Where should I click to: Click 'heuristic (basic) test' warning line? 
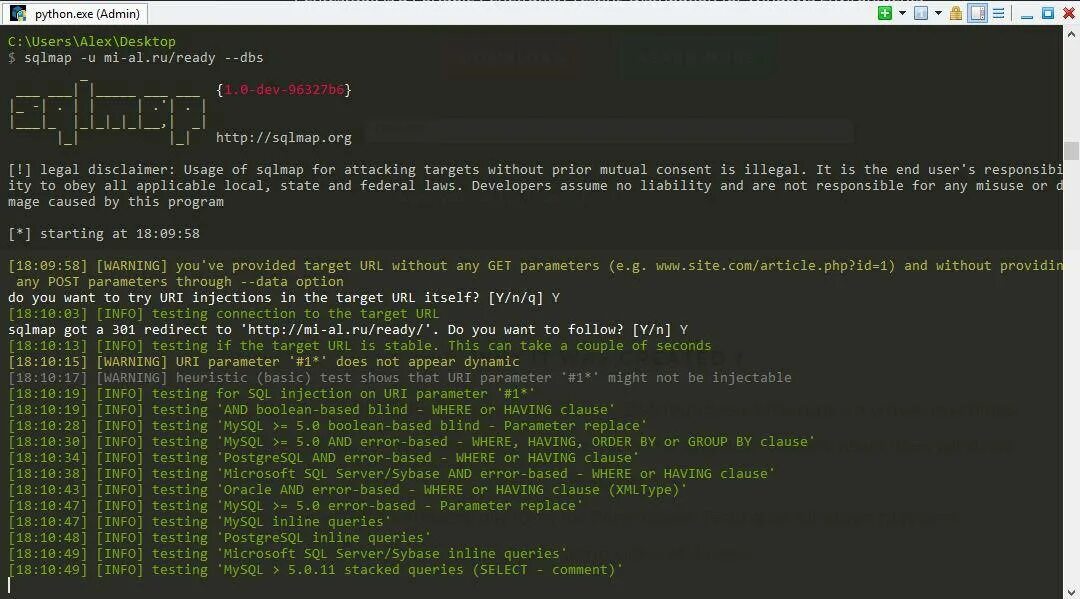(x=399, y=378)
